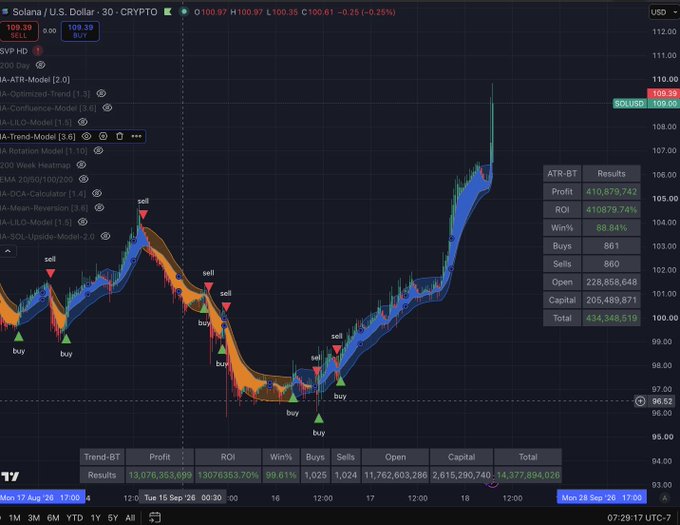This screenshot has width=680, height=525.
Task: Click the ATR-BT Profit value 410,879,742
Action: point(611,192)
